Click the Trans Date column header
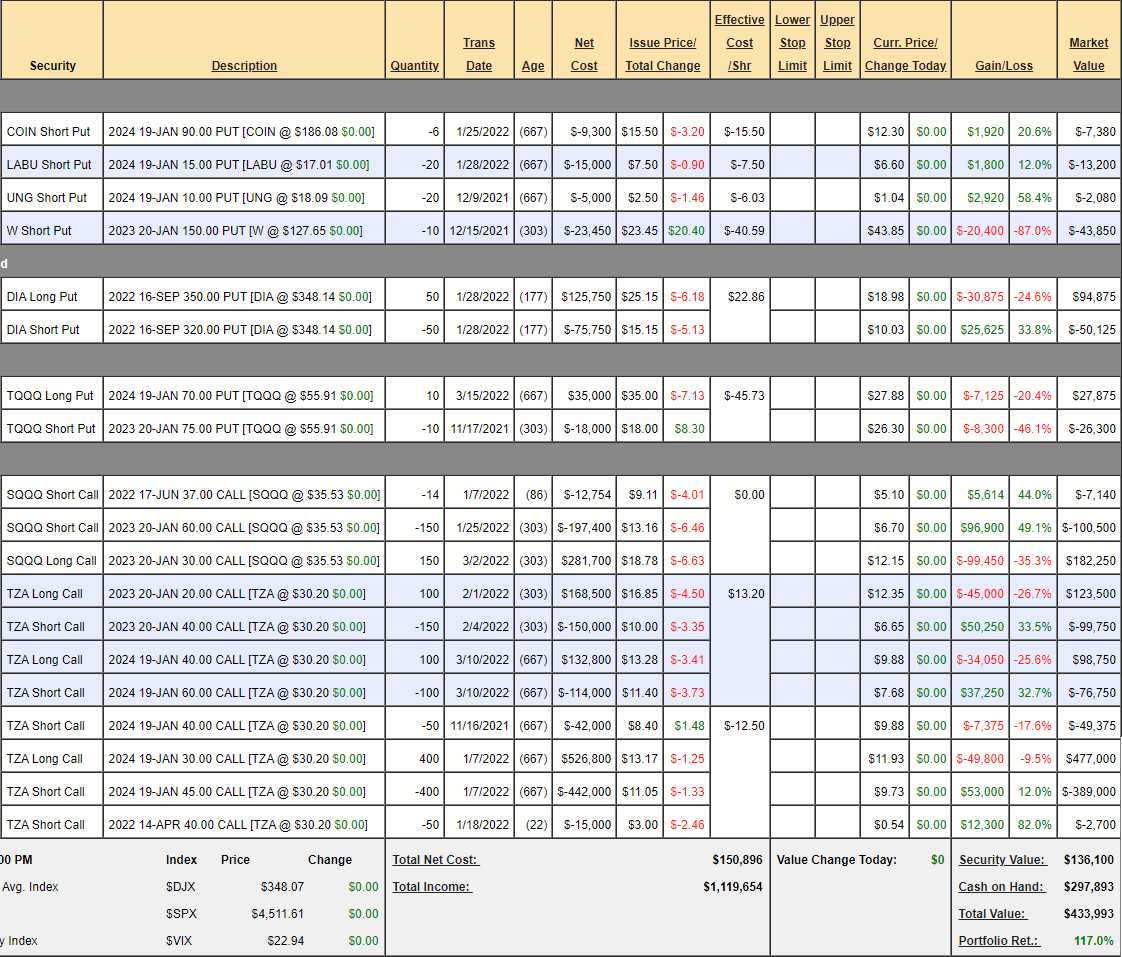1122x957 pixels. tap(479, 54)
